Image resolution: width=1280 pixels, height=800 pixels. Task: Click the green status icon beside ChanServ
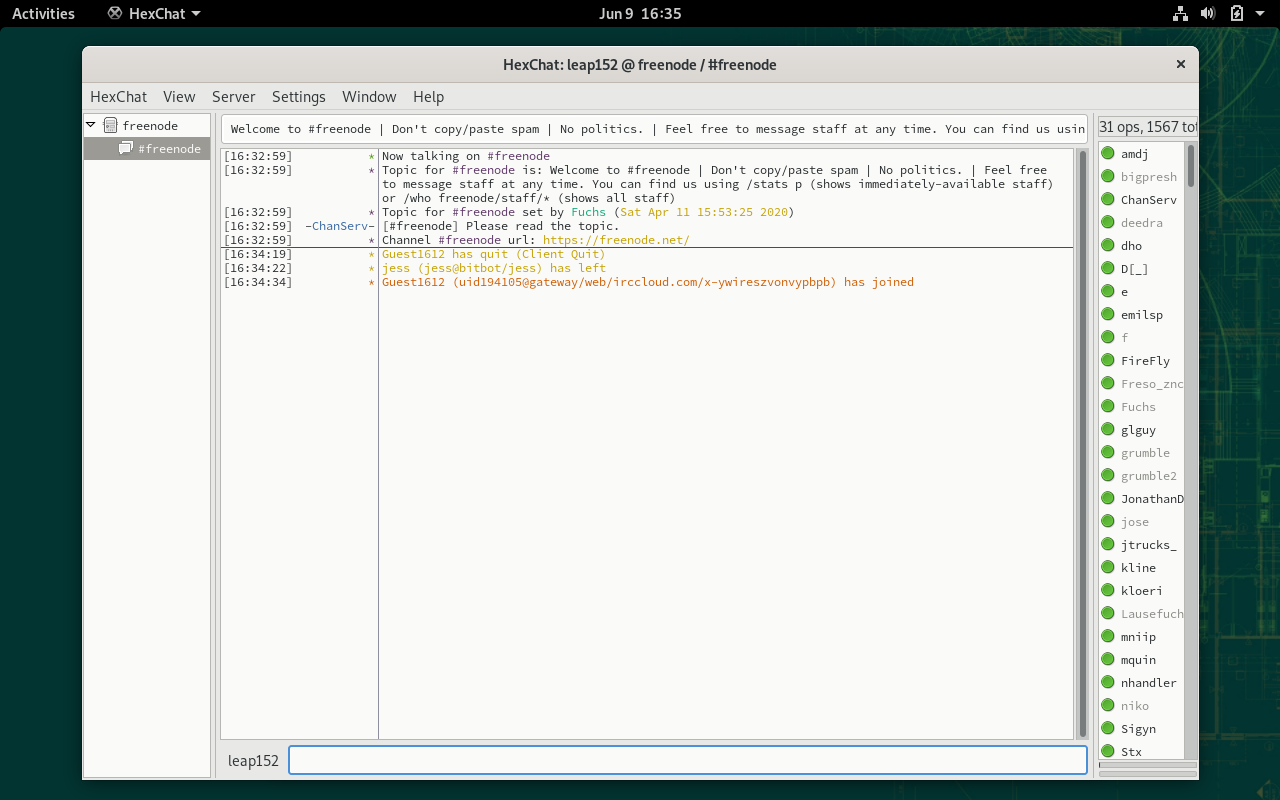point(1108,199)
